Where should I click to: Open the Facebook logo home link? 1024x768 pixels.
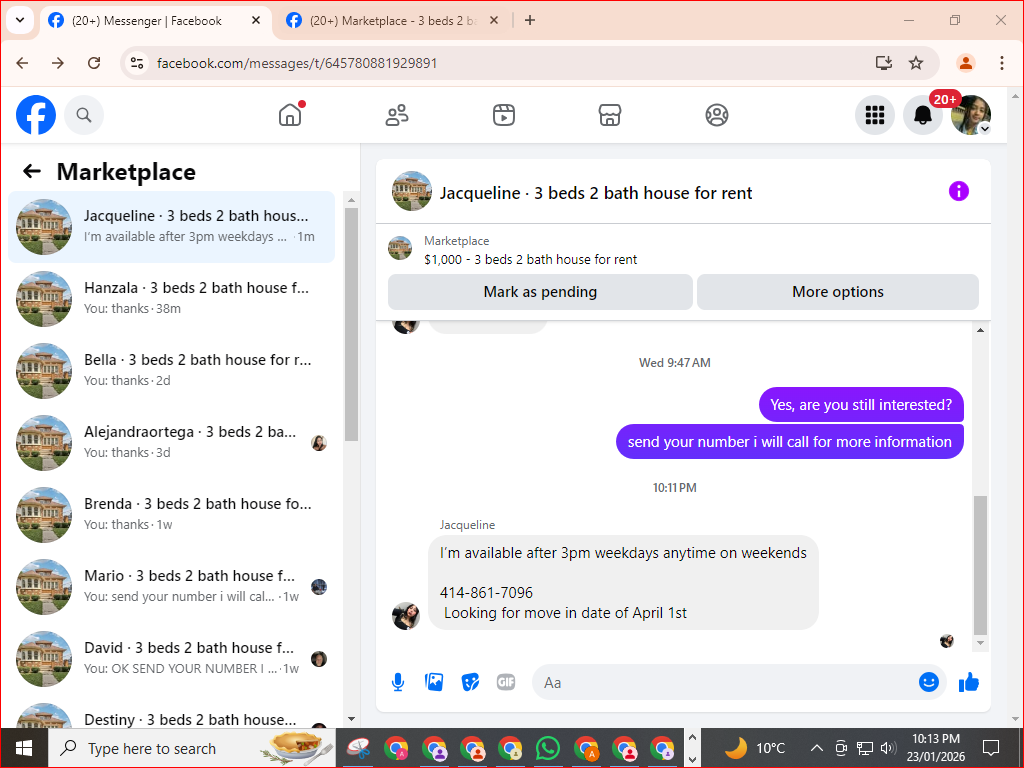tap(36, 115)
